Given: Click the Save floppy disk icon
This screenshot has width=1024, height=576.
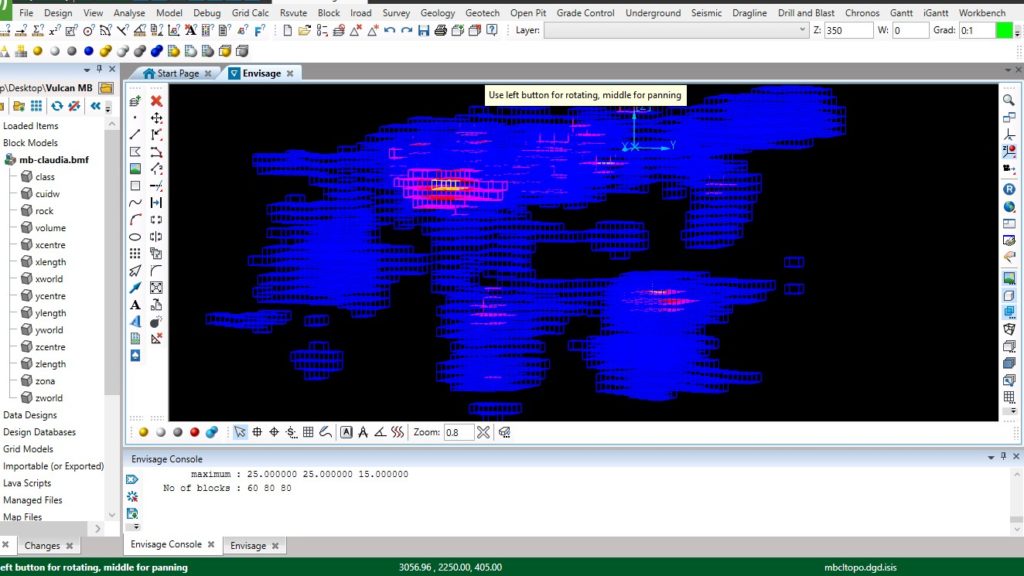Looking at the screenshot, I should point(424,31).
